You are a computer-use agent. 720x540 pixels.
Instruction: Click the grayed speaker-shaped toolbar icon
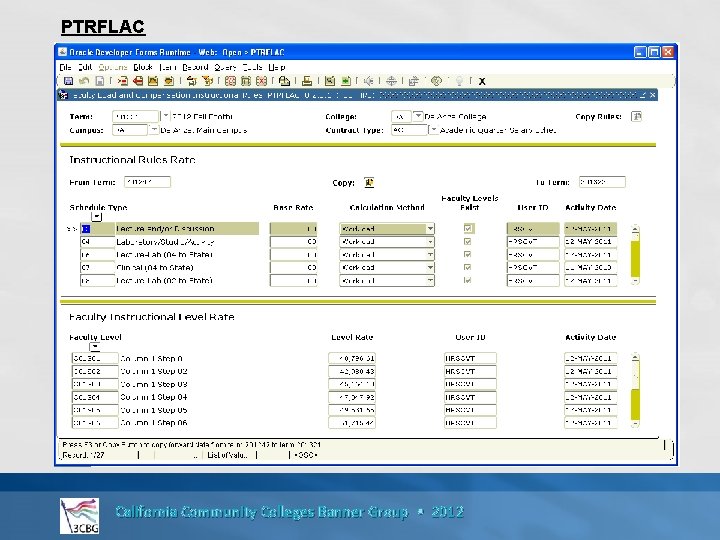coord(368,81)
